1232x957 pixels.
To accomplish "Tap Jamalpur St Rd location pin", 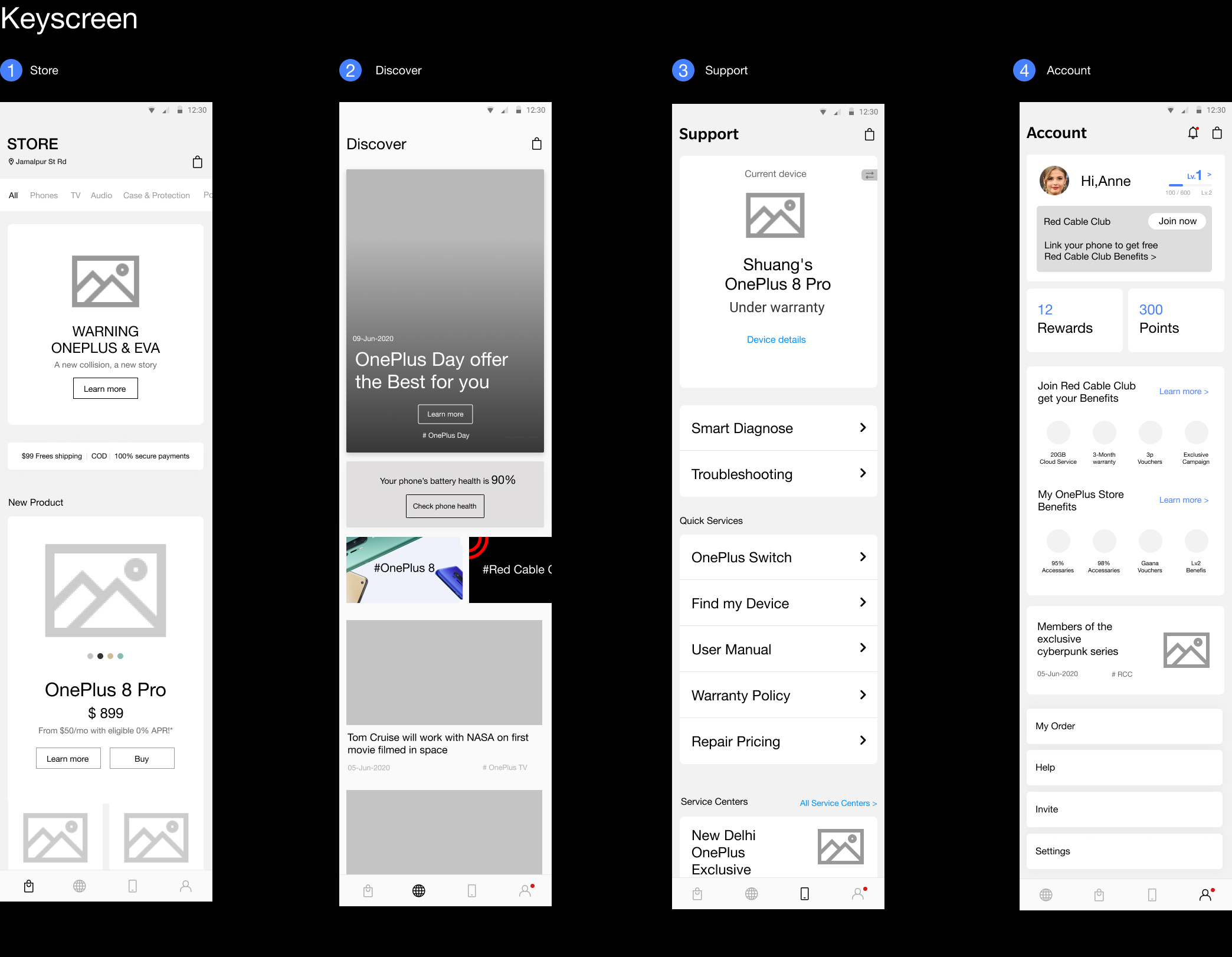I will tap(11, 162).
